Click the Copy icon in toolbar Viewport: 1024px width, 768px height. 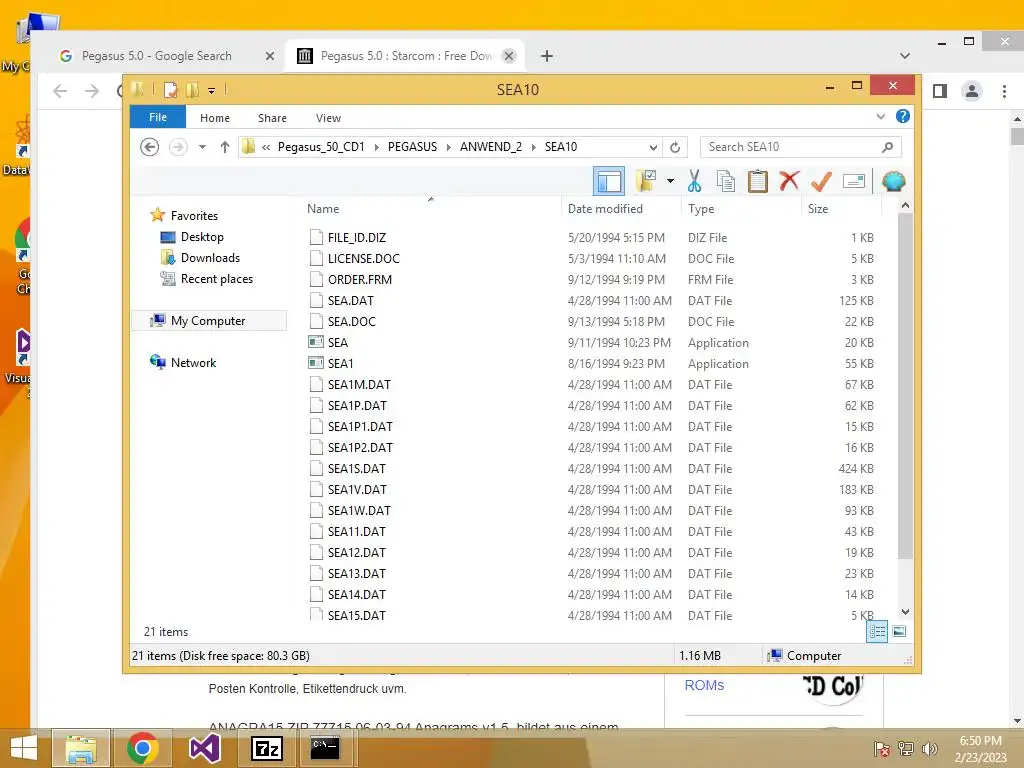[x=726, y=181]
